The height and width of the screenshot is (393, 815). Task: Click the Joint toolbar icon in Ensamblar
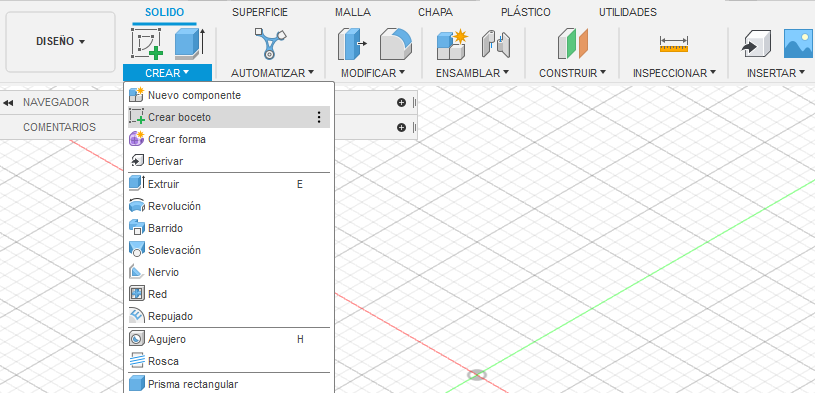pyautogui.click(x=495, y=44)
